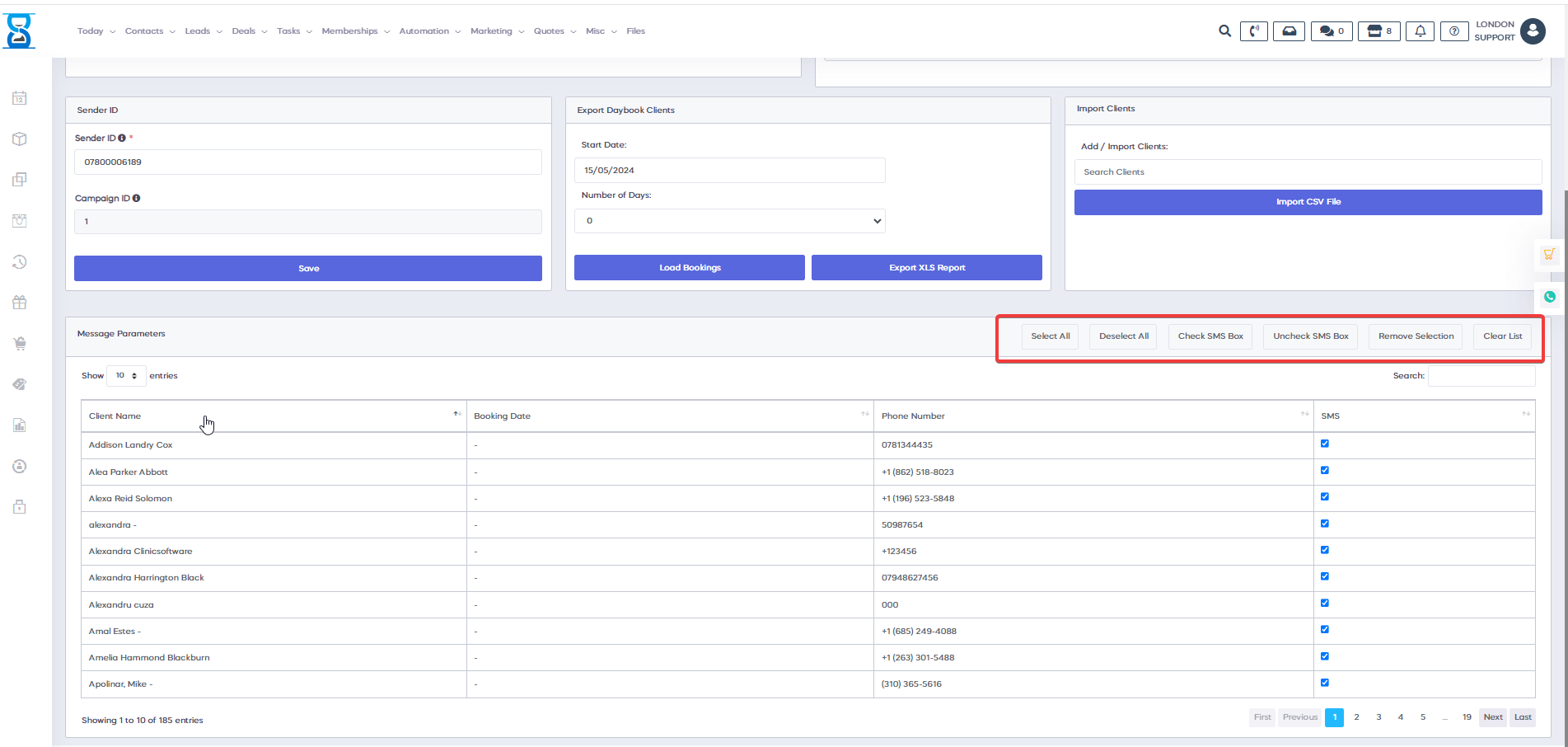This screenshot has width=1568, height=747.
Task: Uncheck SMS box for Addison Landry Cox
Action: pos(1325,444)
